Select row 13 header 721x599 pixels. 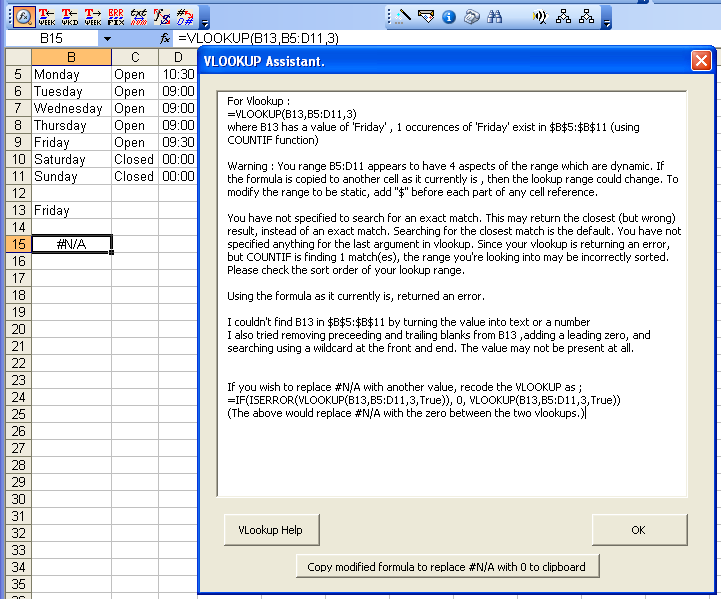(18, 210)
